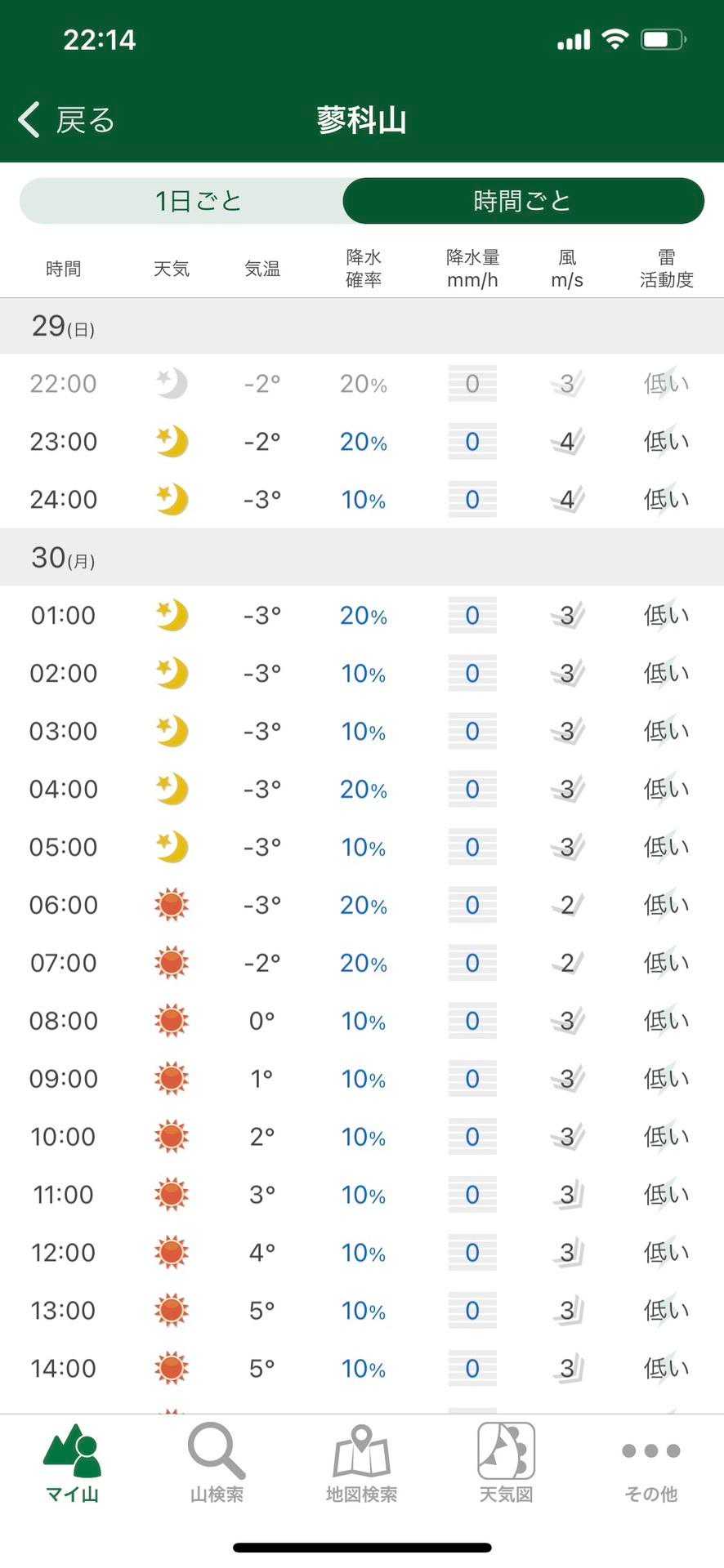The height and width of the screenshot is (1568, 724).
Task: Tap wind speed icon at 24:00
Action: [x=567, y=500]
